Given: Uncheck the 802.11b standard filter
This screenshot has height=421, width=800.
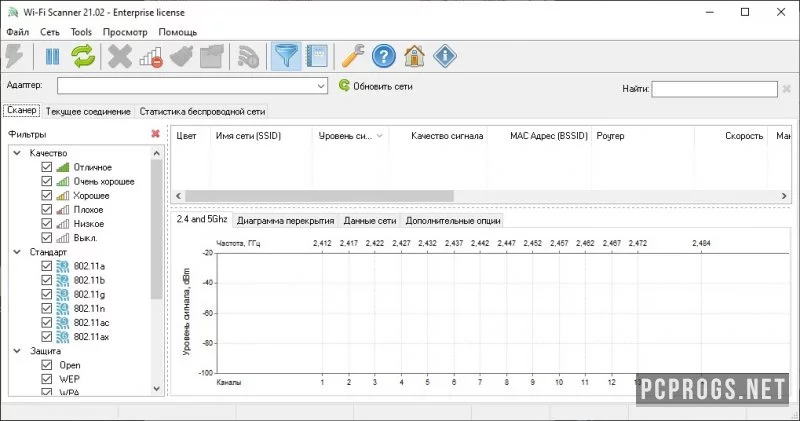Looking at the screenshot, I should click(46, 280).
